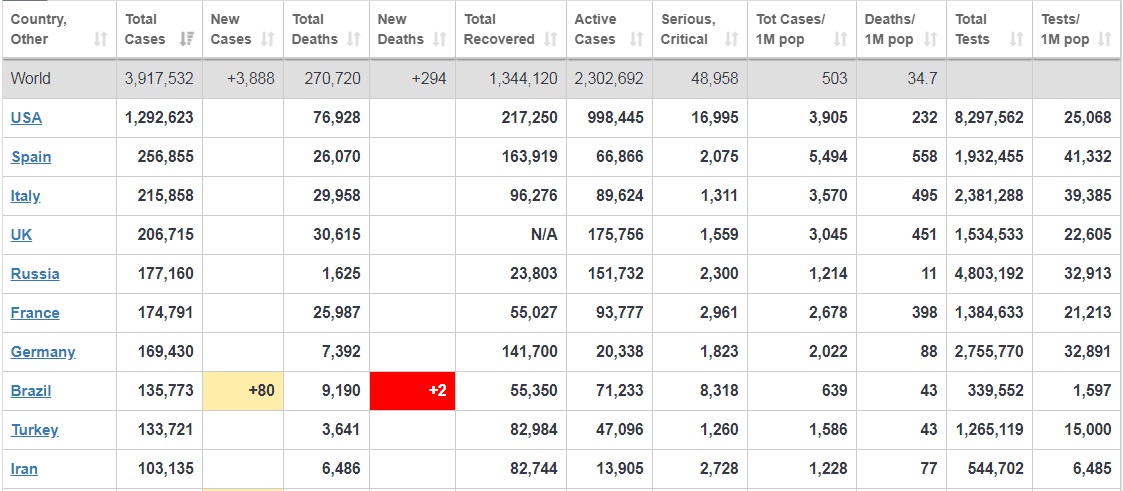Click the New Cases sort arrows
1123x491 pixels.
tap(267, 40)
